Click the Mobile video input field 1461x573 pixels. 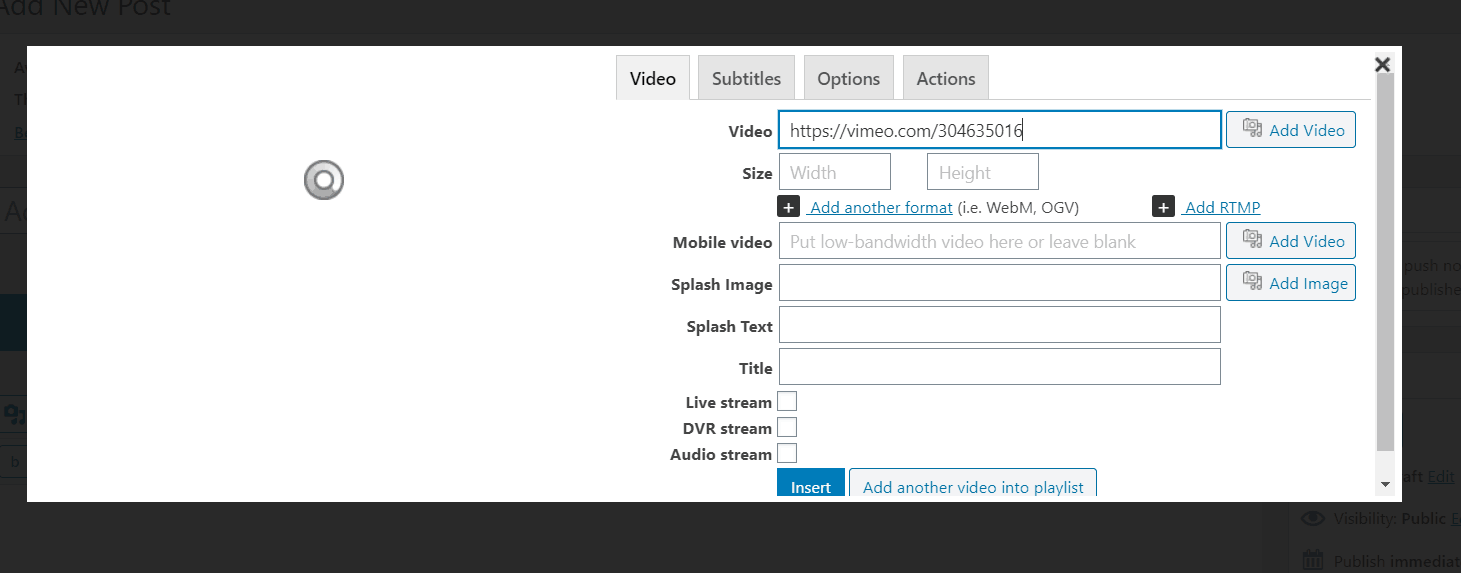pyautogui.click(x=1000, y=241)
